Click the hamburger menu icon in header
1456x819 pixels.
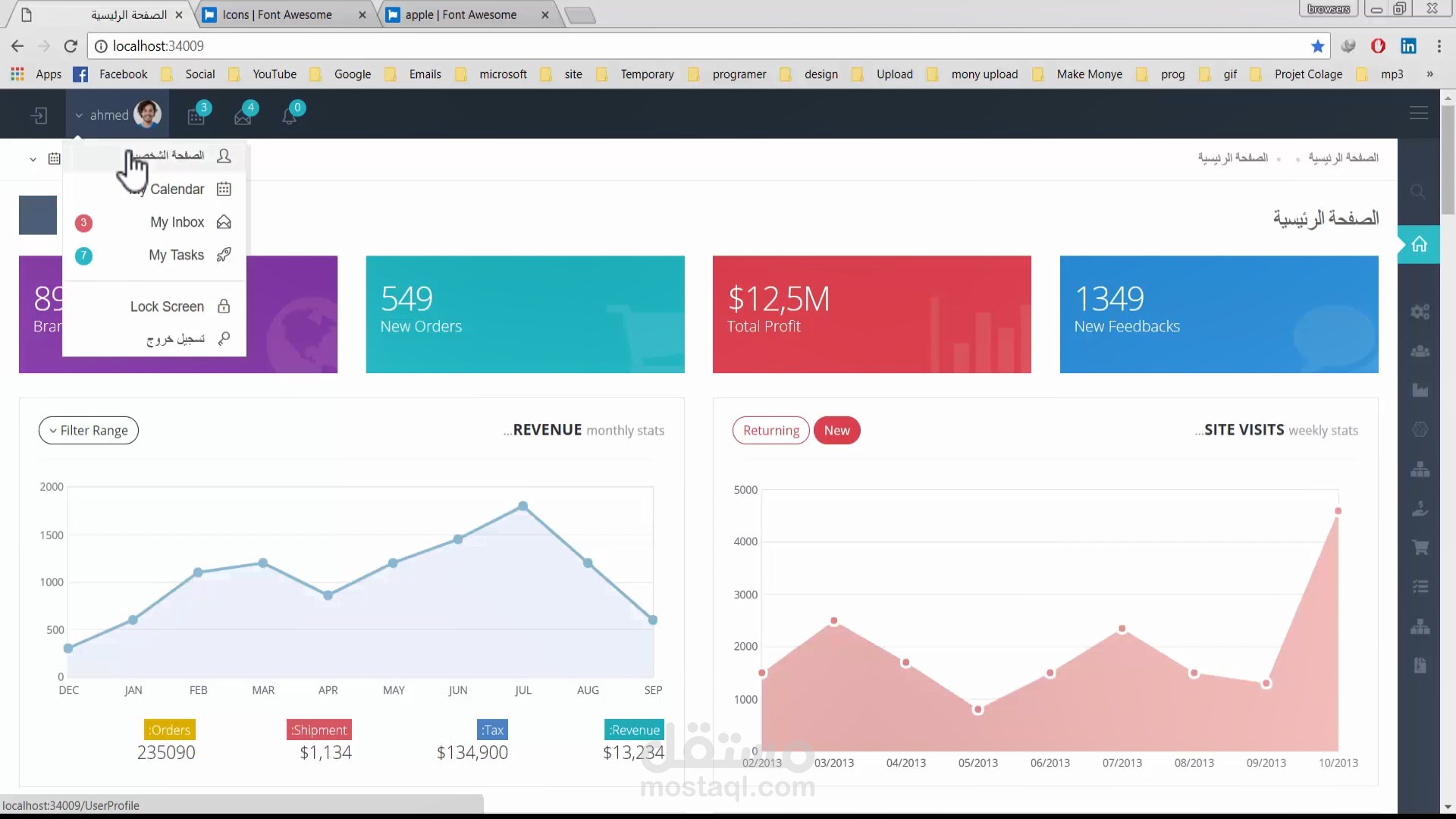pos(1418,114)
